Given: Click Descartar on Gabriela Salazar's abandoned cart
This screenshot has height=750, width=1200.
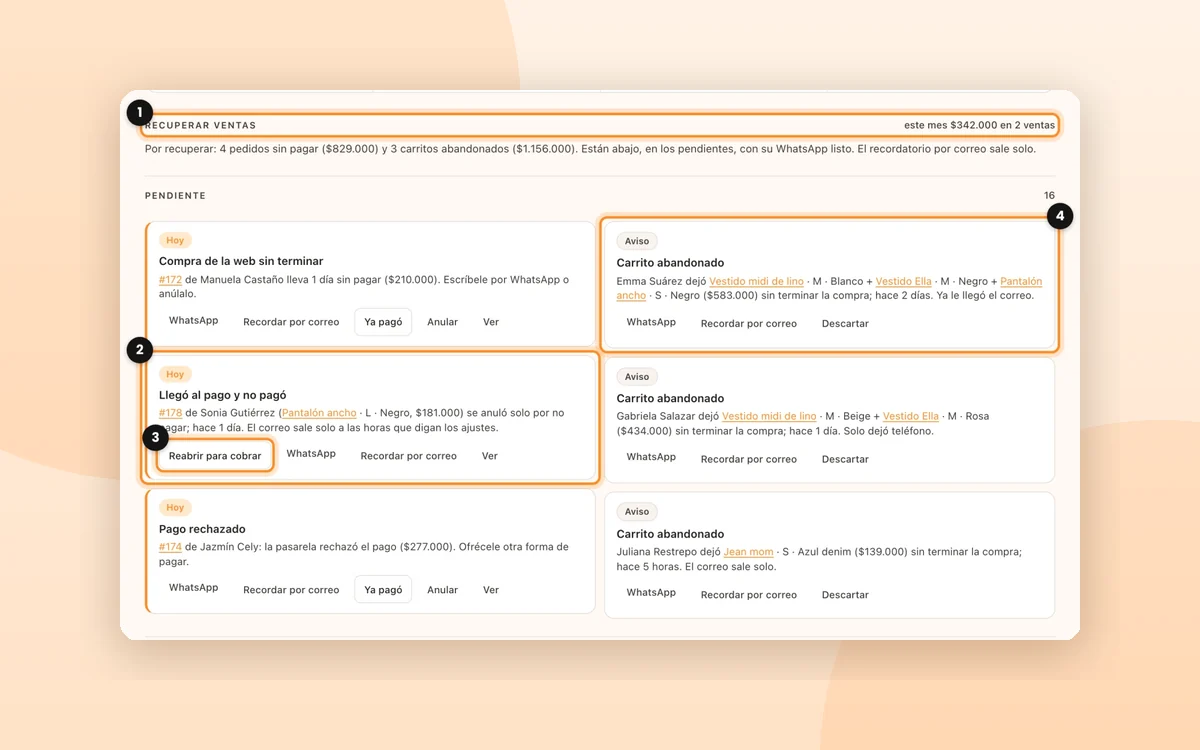Looking at the screenshot, I should 845,459.
